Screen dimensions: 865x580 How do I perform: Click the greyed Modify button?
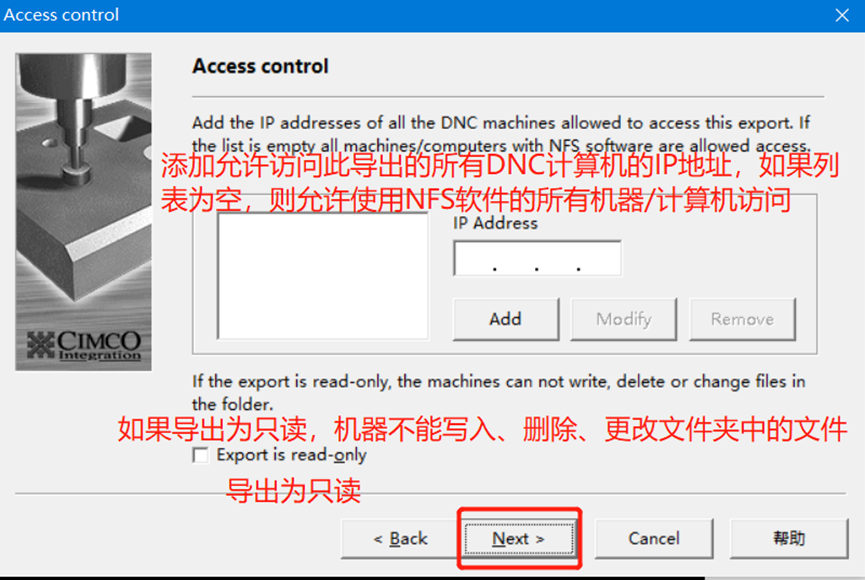click(623, 319)
